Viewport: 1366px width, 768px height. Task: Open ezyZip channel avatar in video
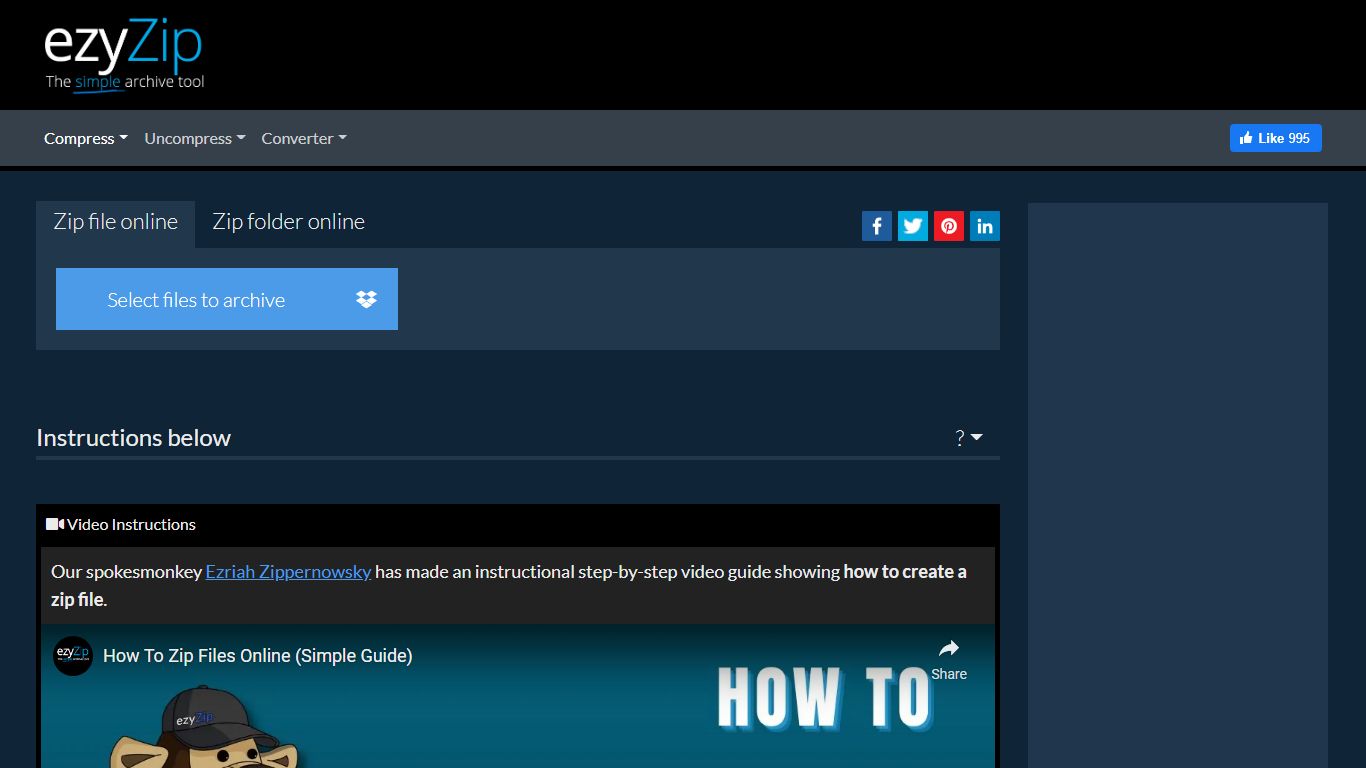(x=73, y=656)
